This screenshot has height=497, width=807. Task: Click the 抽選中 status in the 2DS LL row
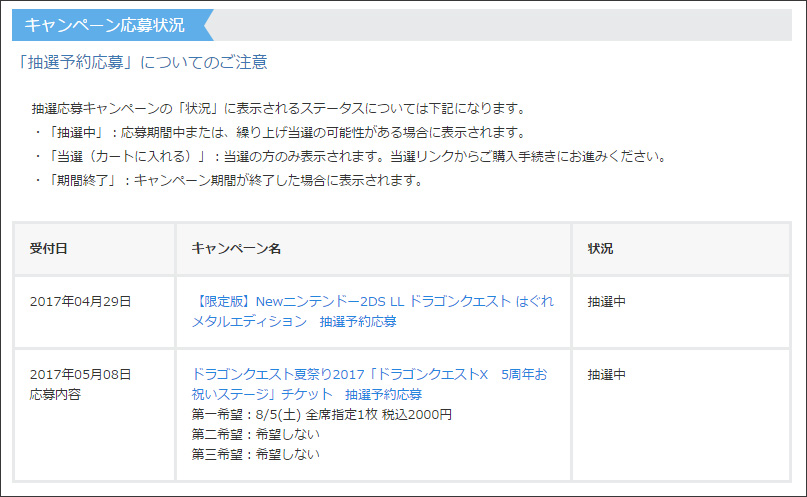point(607,301)
